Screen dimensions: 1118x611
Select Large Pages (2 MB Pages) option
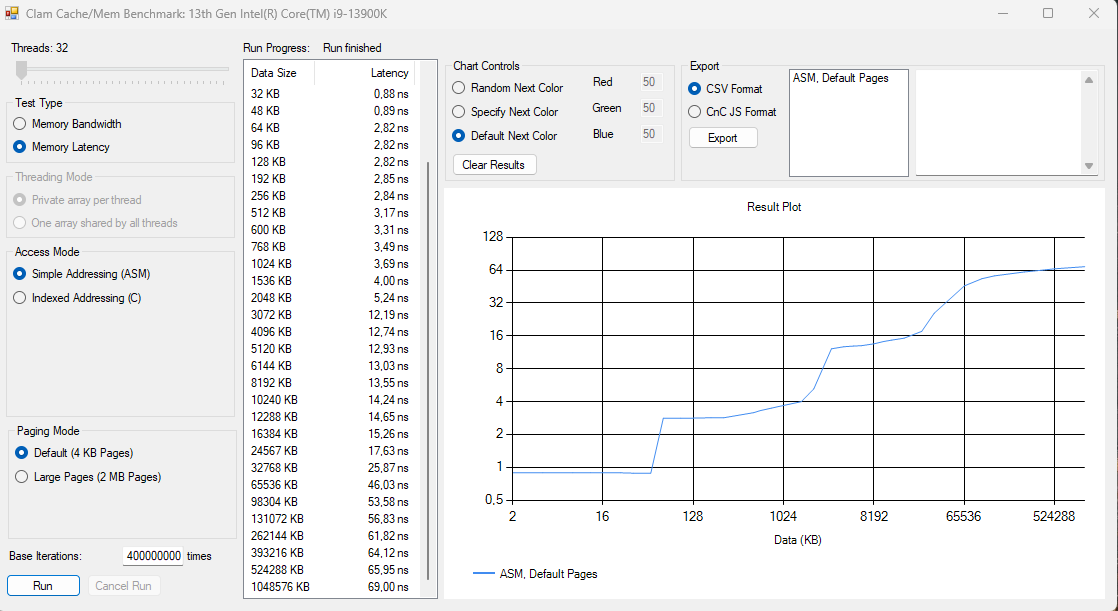[88, 477]
